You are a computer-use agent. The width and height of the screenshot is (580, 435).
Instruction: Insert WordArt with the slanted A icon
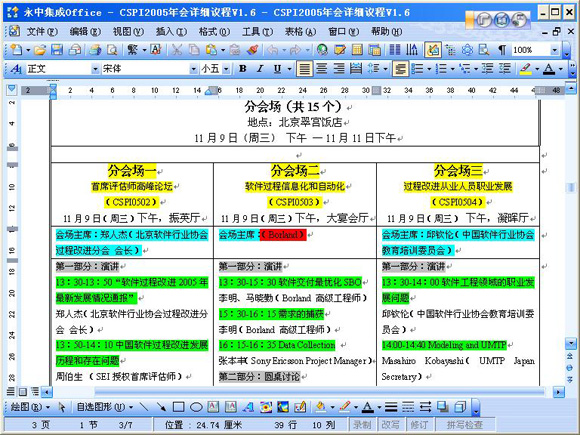click(248, 407)
